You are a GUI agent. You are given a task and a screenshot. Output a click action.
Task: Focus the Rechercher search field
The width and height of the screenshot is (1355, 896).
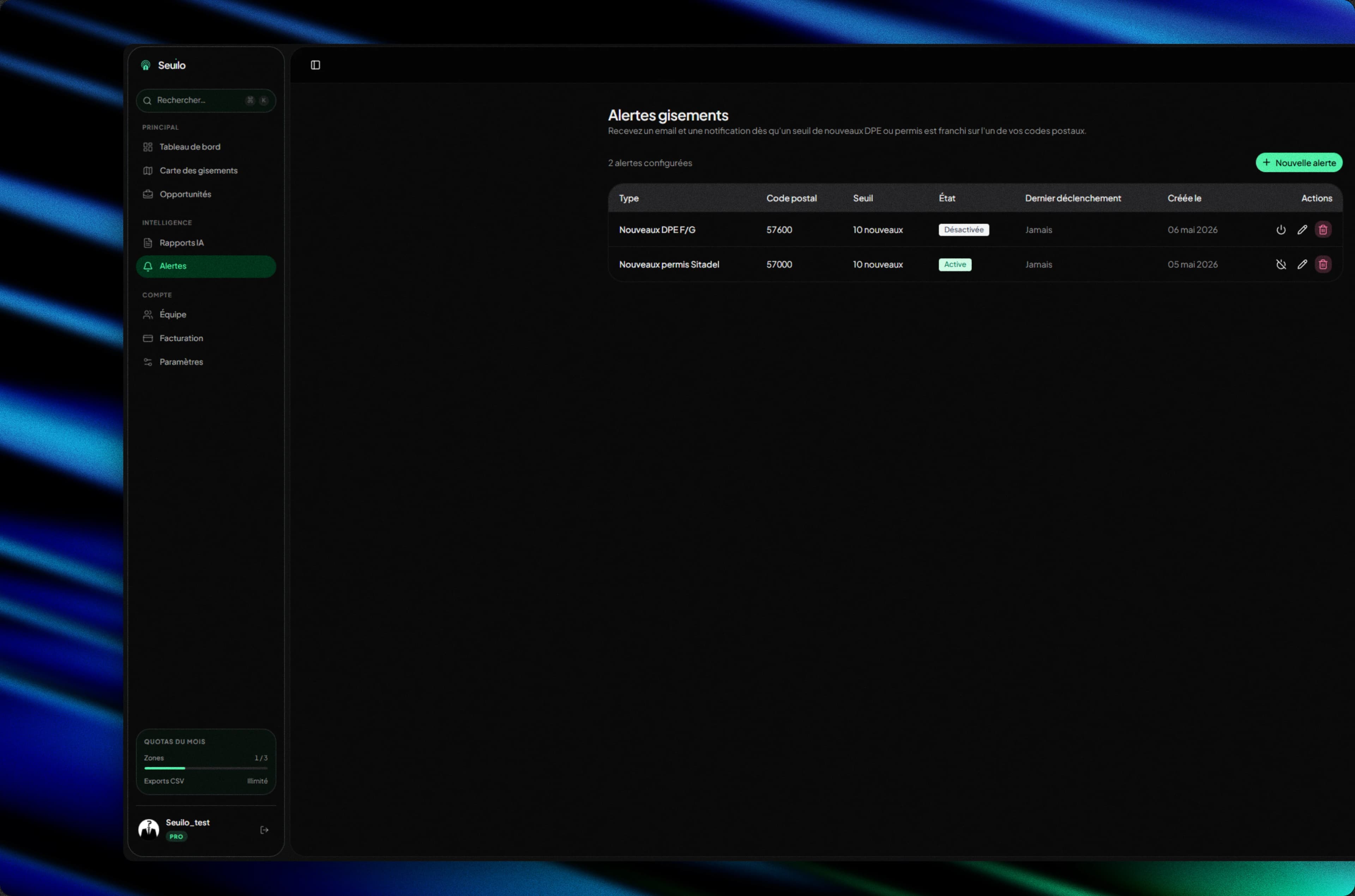tap(206, 101)
